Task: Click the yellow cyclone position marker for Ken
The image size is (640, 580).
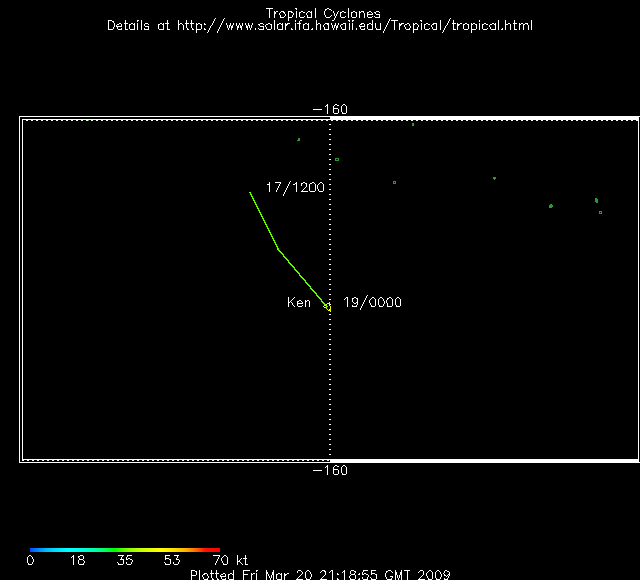Action: coord(328,307)
